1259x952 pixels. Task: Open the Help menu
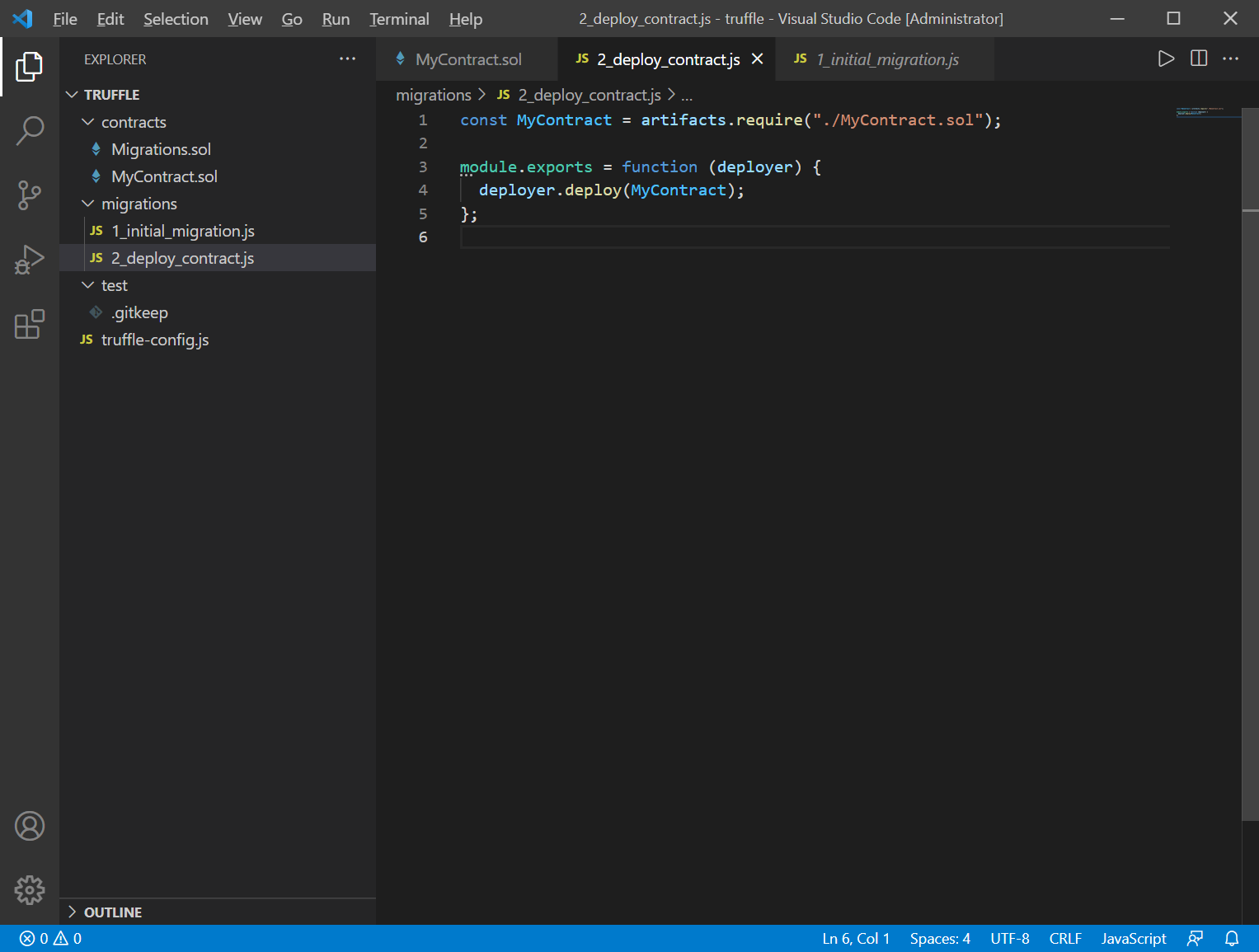(x=466, y=19)
